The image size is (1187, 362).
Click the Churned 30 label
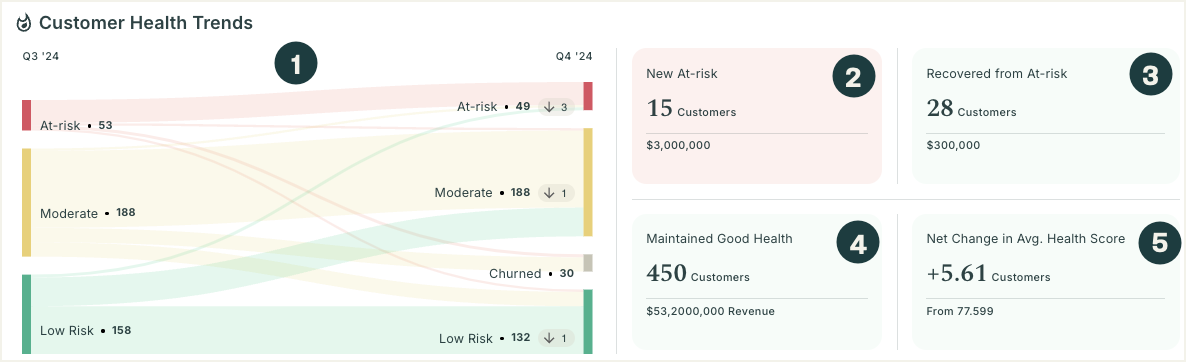click(531, 273)
